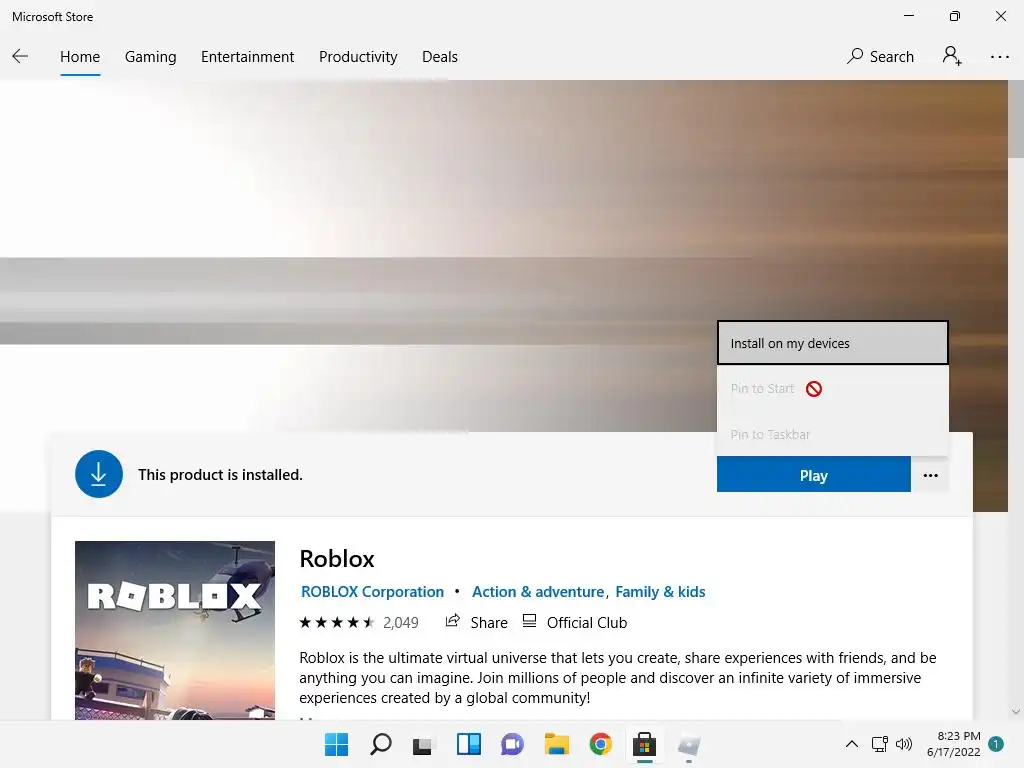Select Pin to Start option
The width and height of the screenshot is (1024, 768).
click(x=833, y=389)
